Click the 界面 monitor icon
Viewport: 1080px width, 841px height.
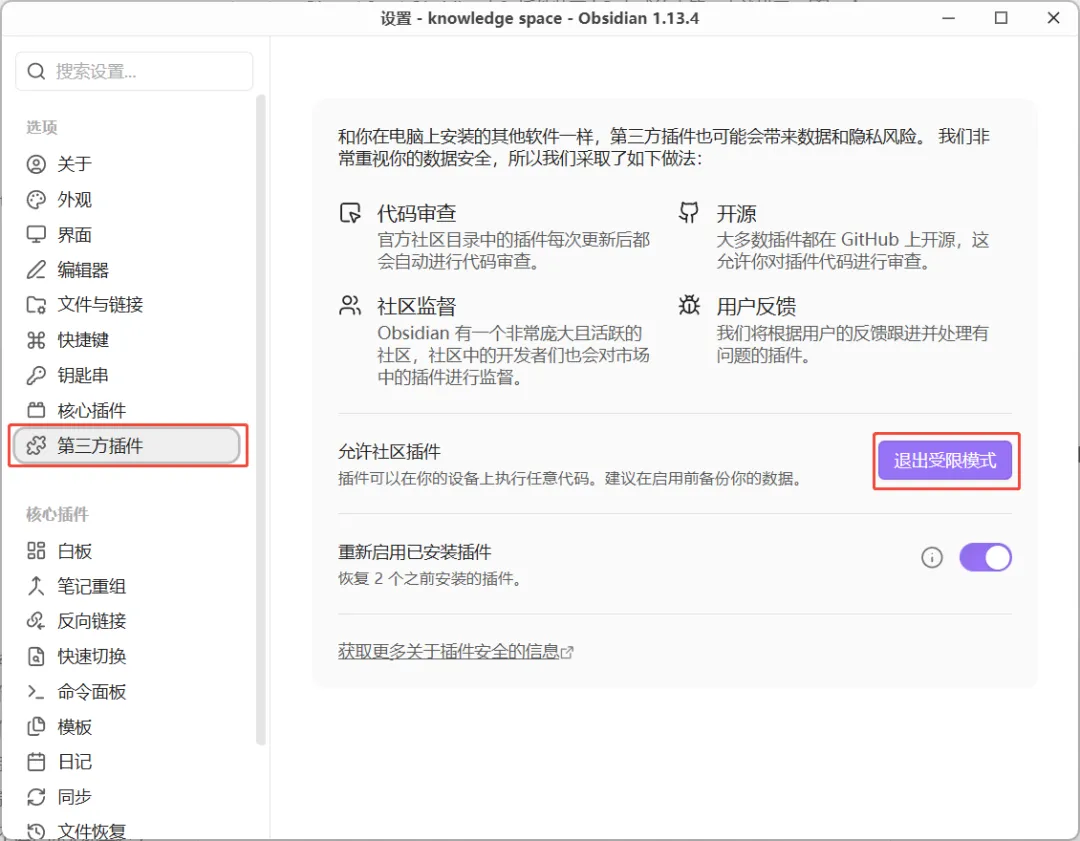coord(36,235)
